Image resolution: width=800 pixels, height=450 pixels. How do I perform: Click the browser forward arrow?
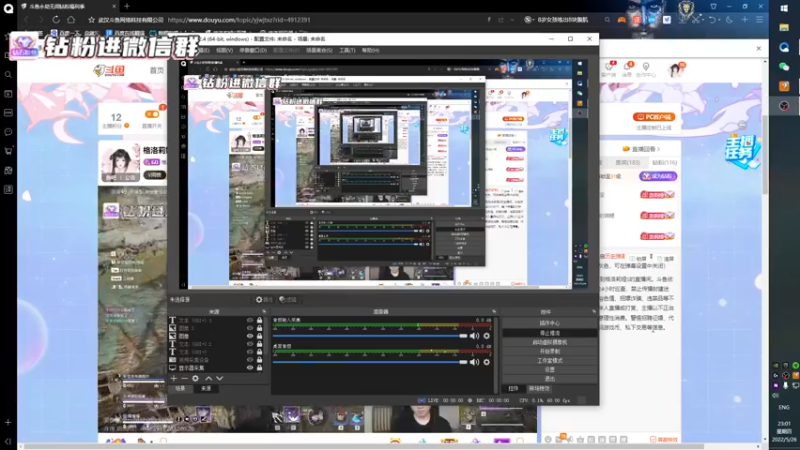41,19
